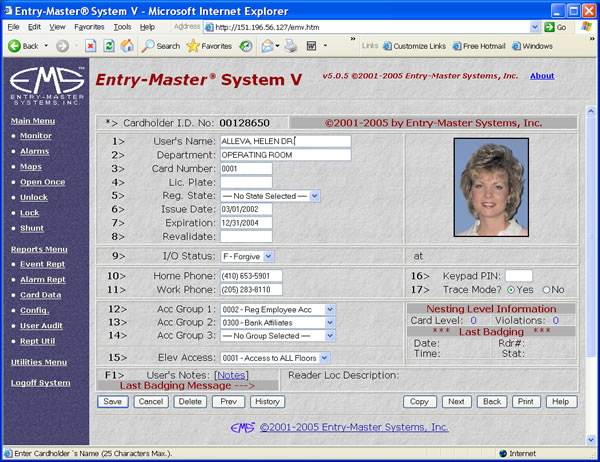Click the Print button in form

526,402
